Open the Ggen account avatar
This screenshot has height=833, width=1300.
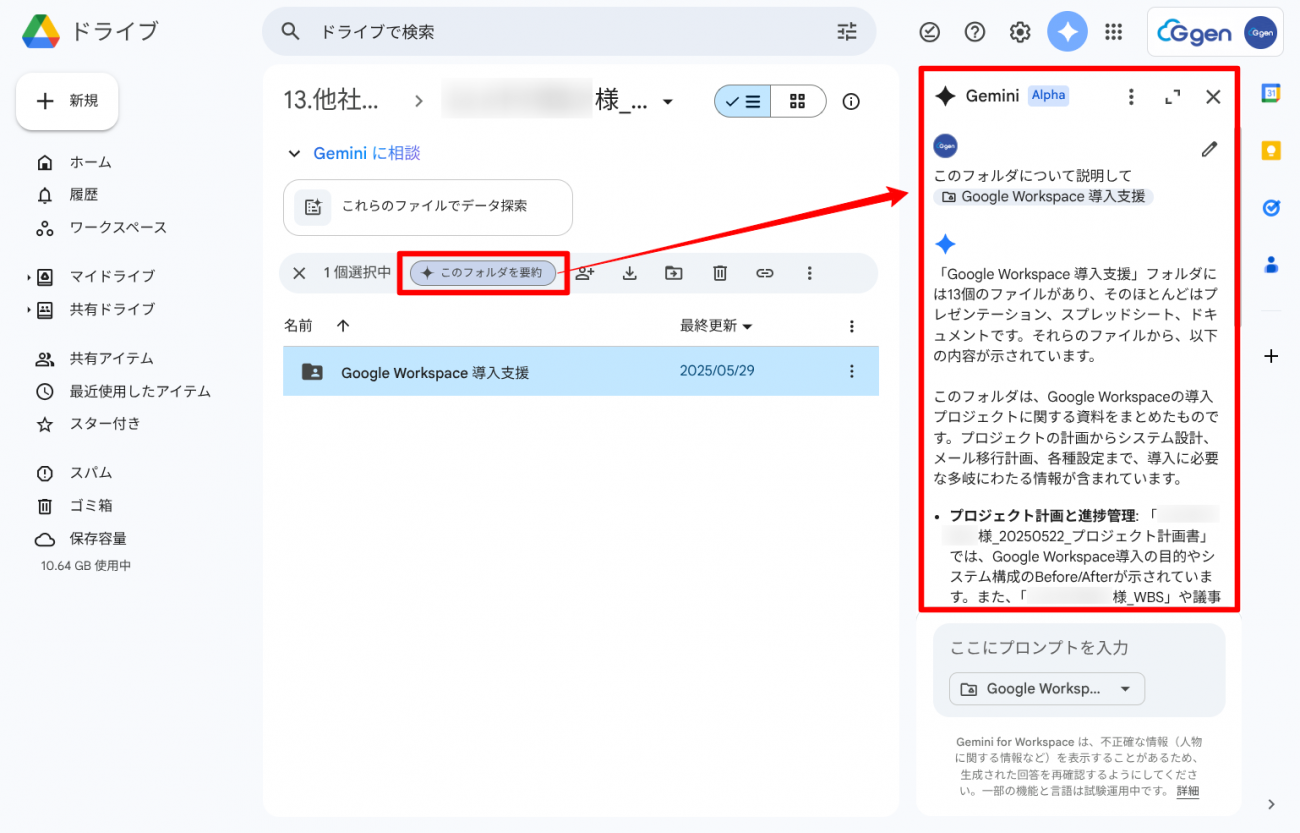tap(1260, 33)
